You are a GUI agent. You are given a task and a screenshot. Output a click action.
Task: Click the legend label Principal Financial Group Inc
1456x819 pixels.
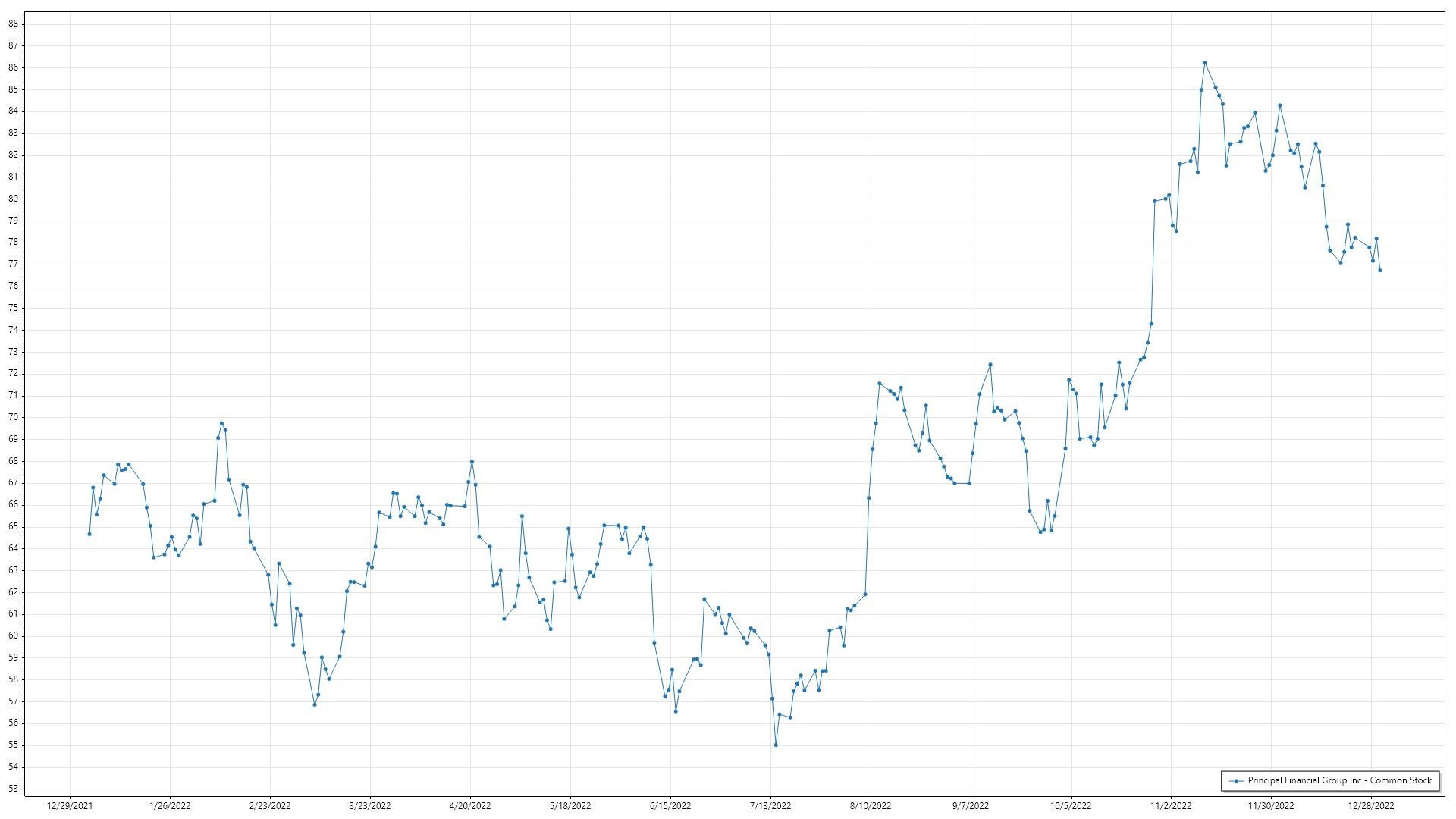click(1339, 780)
